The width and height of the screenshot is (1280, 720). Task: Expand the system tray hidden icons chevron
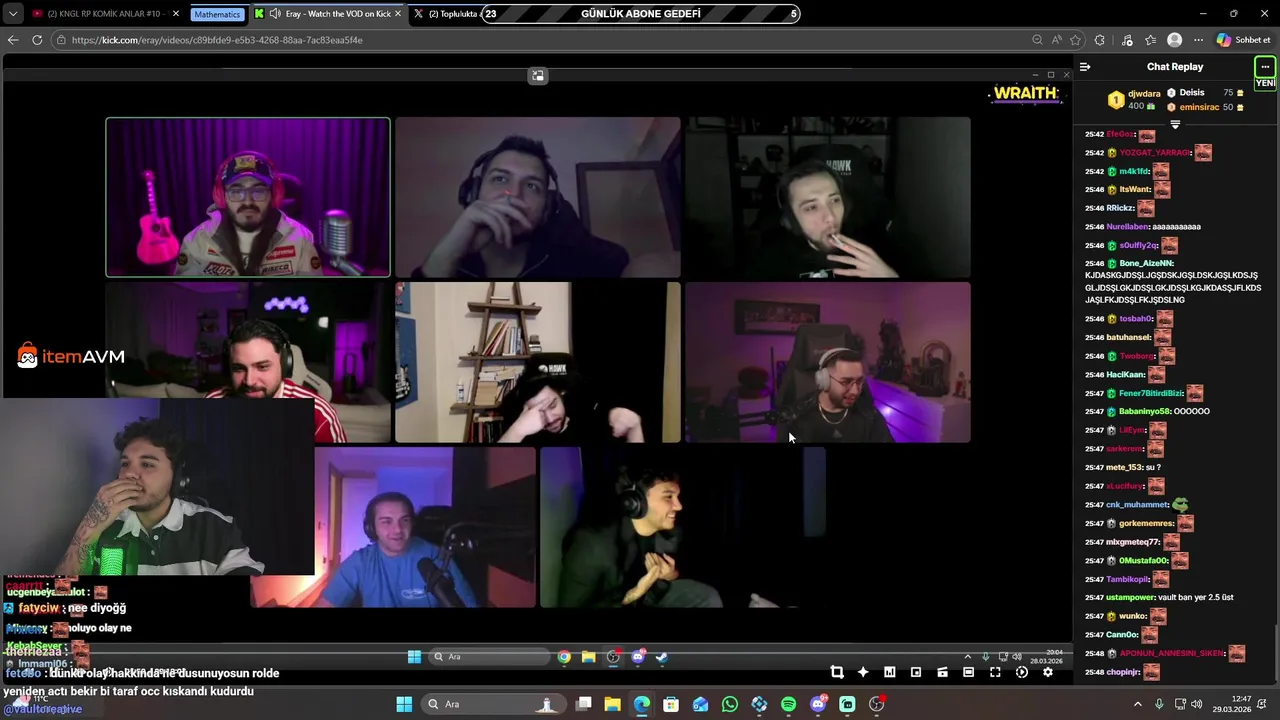pyautogui.click(x=1137, y=704)
